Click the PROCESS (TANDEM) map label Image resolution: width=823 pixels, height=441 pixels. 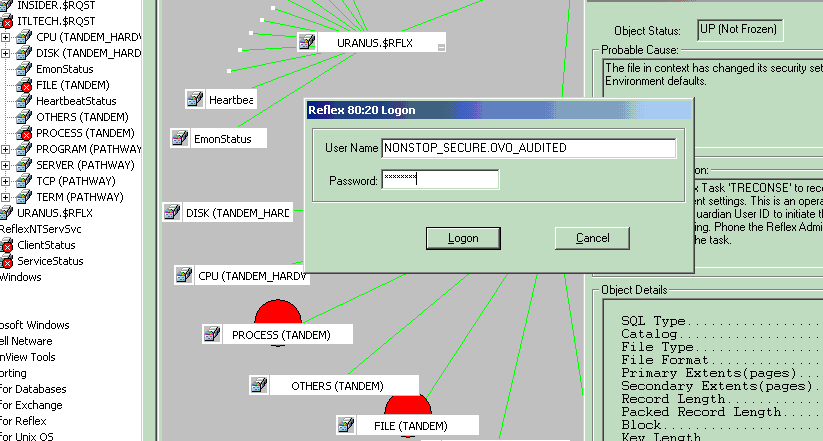281,335
